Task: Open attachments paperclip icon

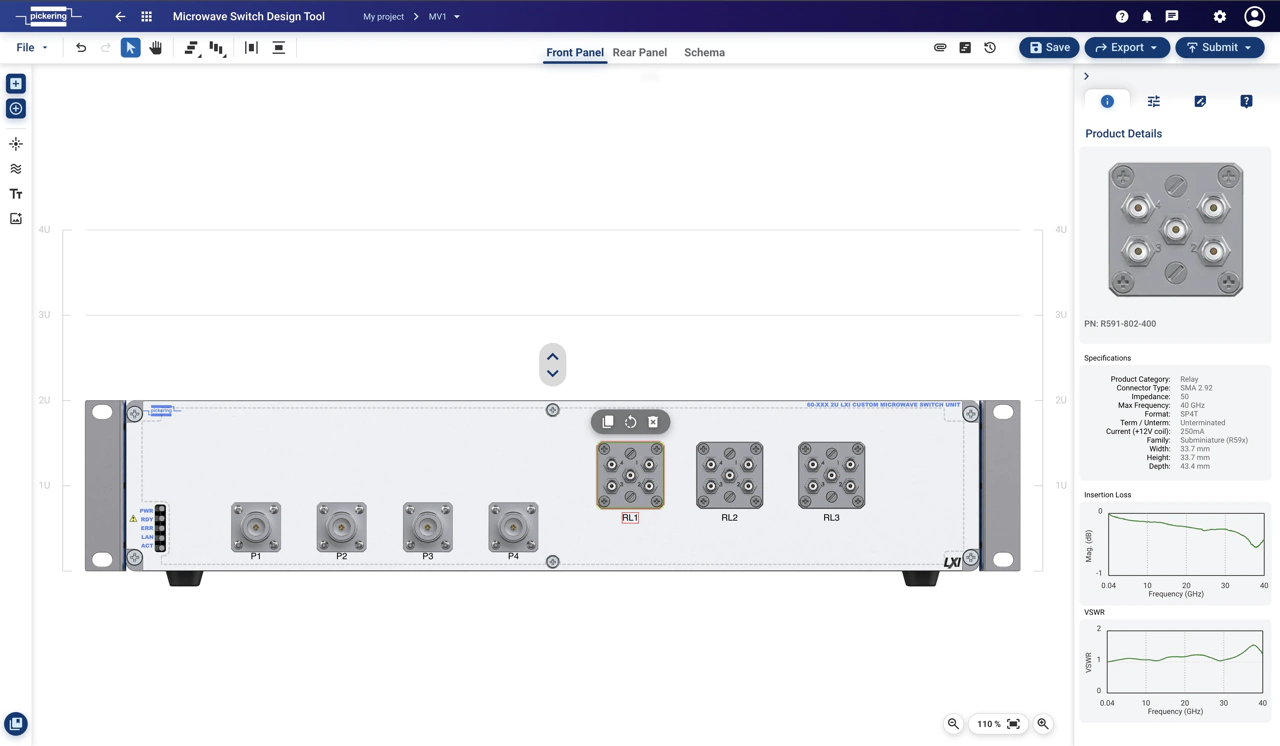Action: tap(940, 48)
